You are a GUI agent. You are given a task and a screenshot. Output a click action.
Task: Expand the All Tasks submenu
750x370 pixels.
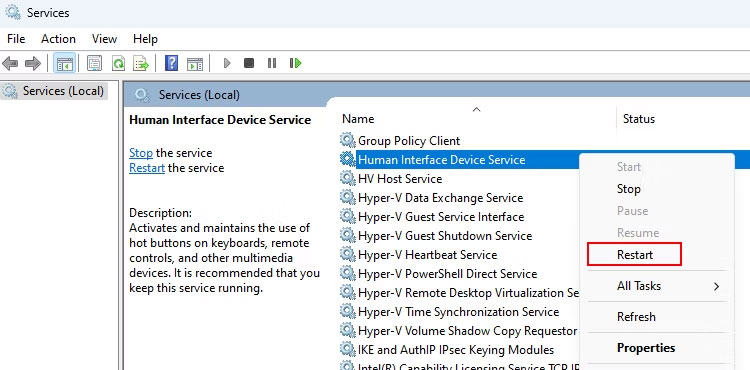click(x=656, y=286)
